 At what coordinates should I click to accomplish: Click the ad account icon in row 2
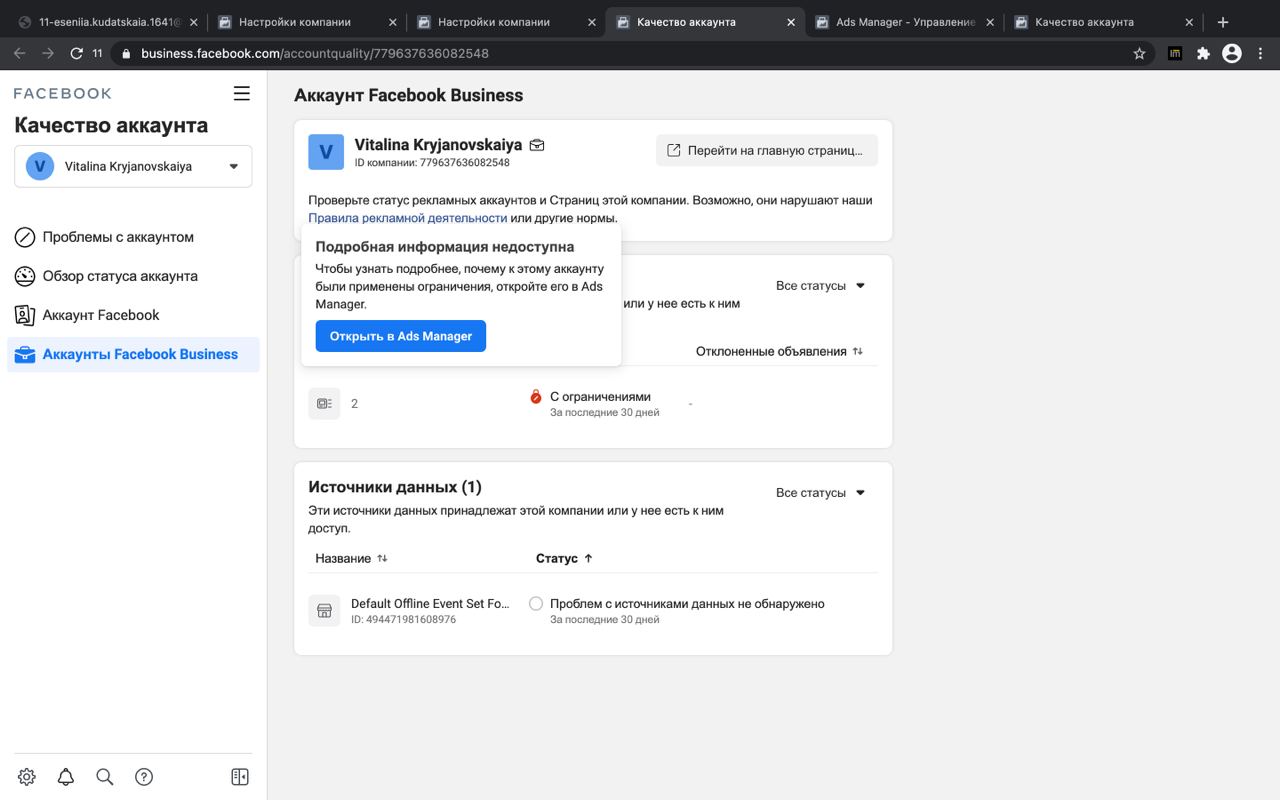[324, 404]
